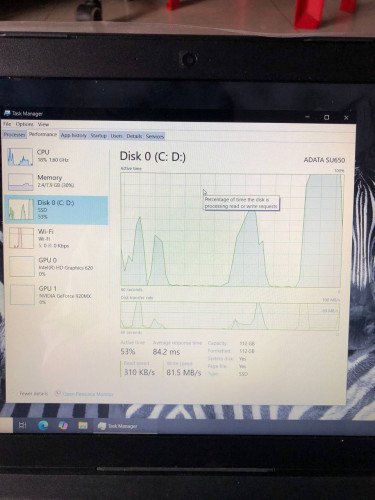The image size is (375, 500).
Task: Select GPU 1 NVIDIA GeForce item
Action: 56,295
